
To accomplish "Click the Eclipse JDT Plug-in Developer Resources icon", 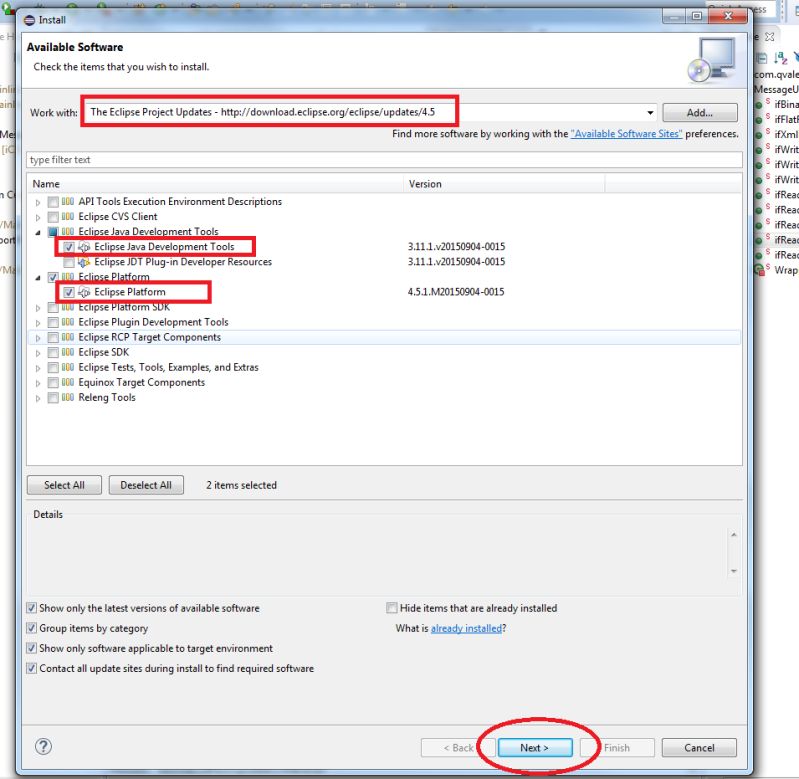I will (84, 262).
